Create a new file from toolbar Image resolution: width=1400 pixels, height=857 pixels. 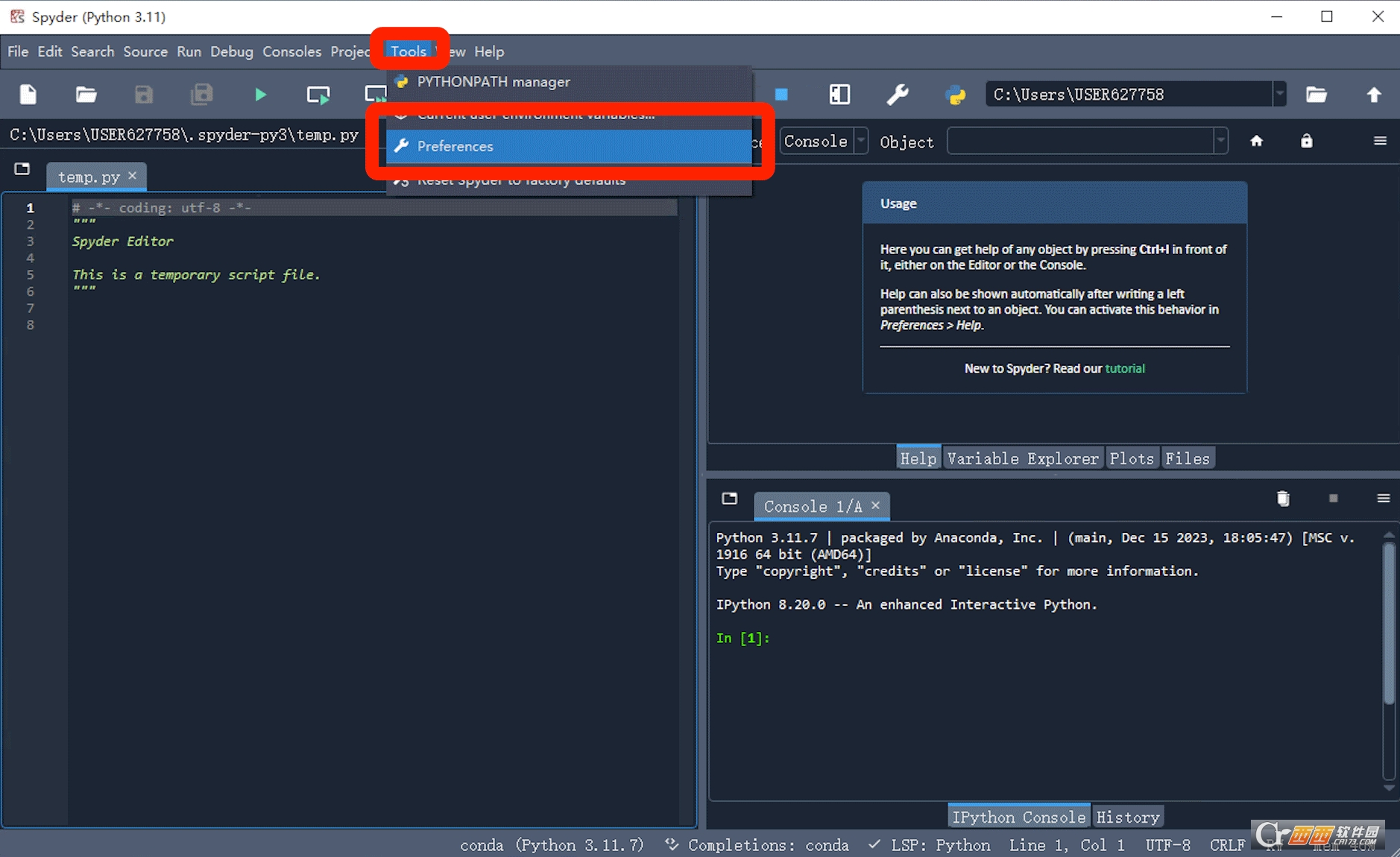(x=28, y=95)
